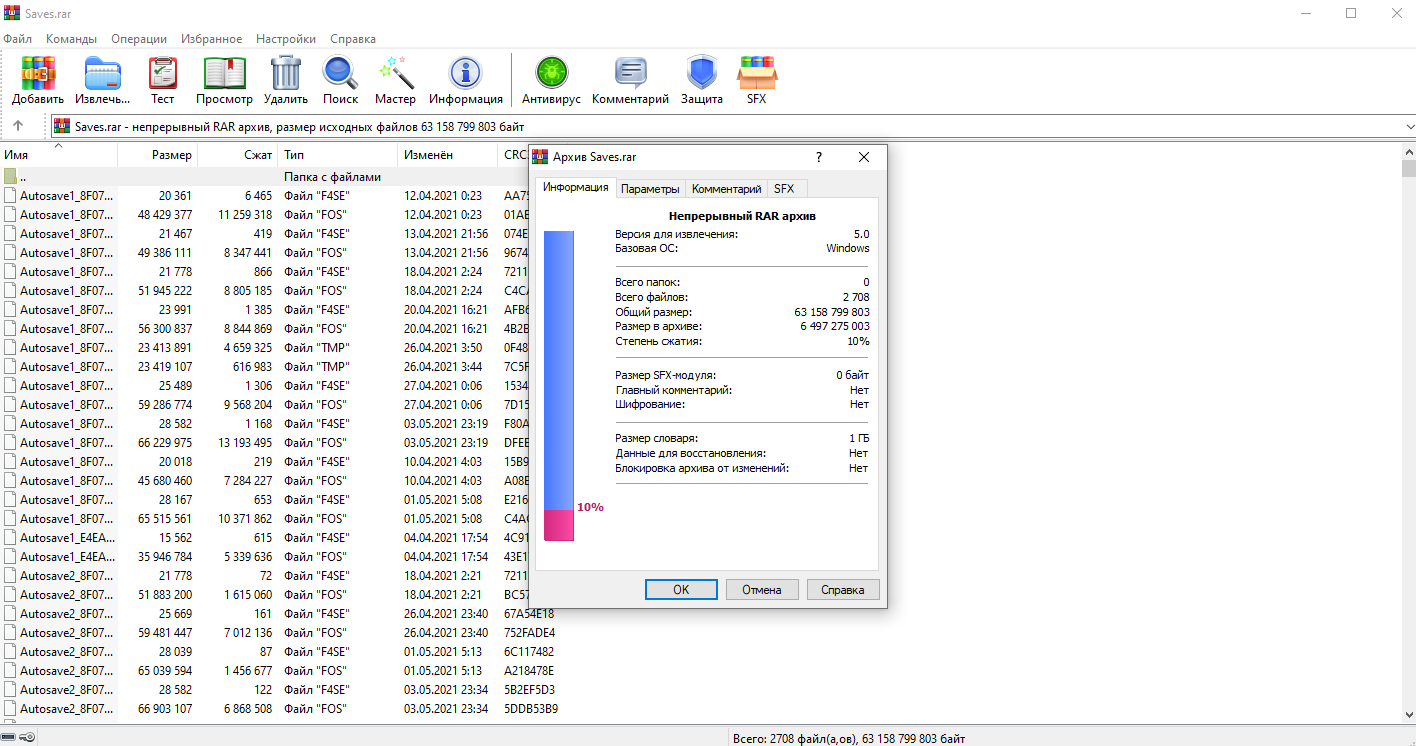The image size is (1416, 746).
Task: Click the Извлечь (Extract) toolbar icon
Action: tap(102, 75)
